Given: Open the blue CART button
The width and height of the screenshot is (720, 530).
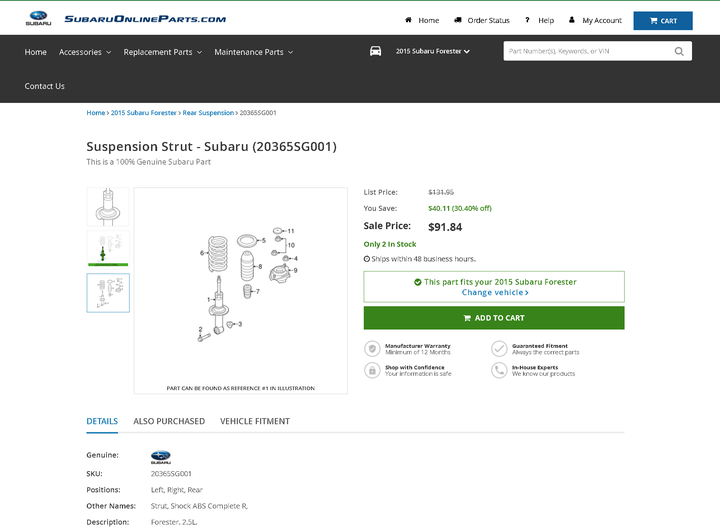Looking at the screenshot, I should pos(663,21).
